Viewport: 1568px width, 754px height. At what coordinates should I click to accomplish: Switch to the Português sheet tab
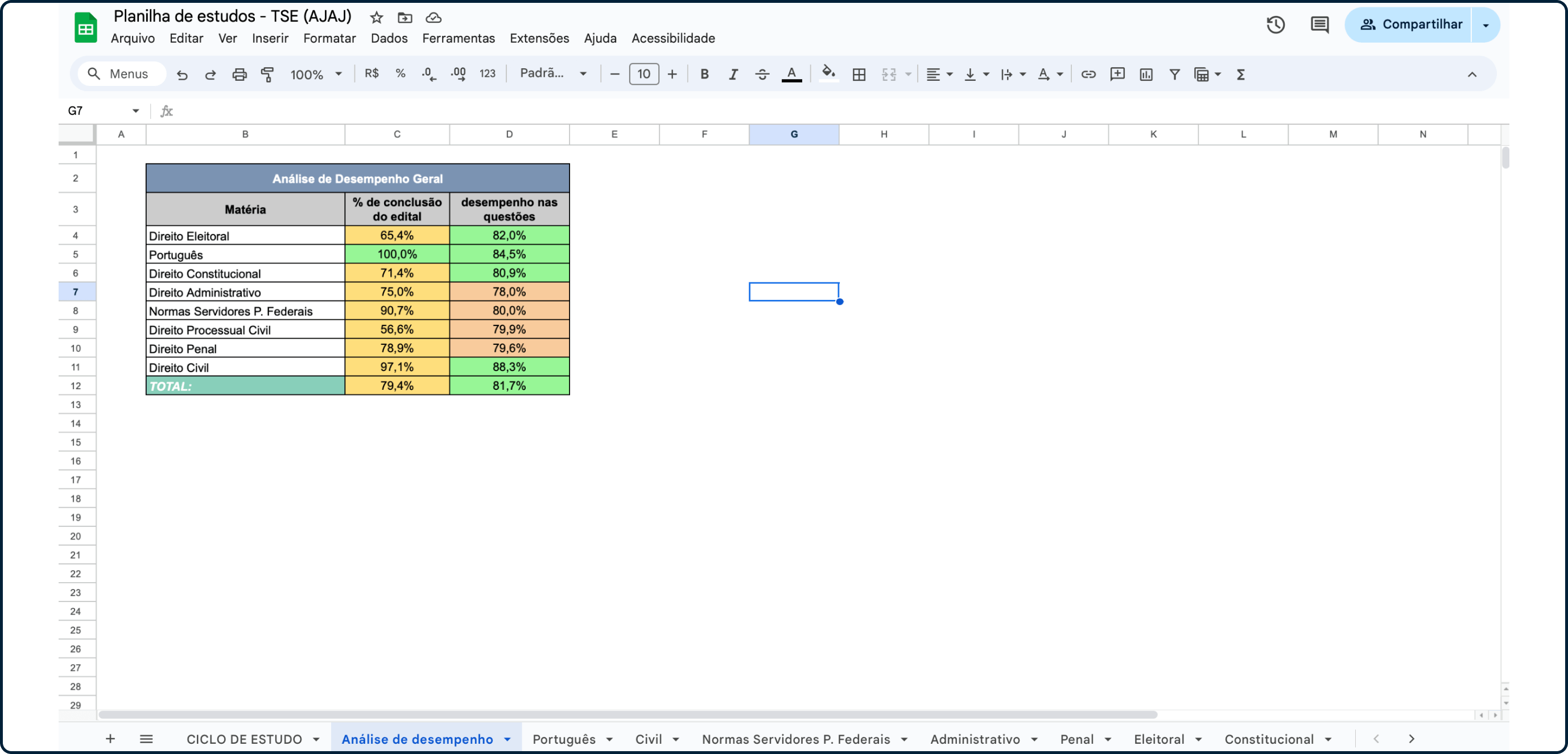click(564, 739)
